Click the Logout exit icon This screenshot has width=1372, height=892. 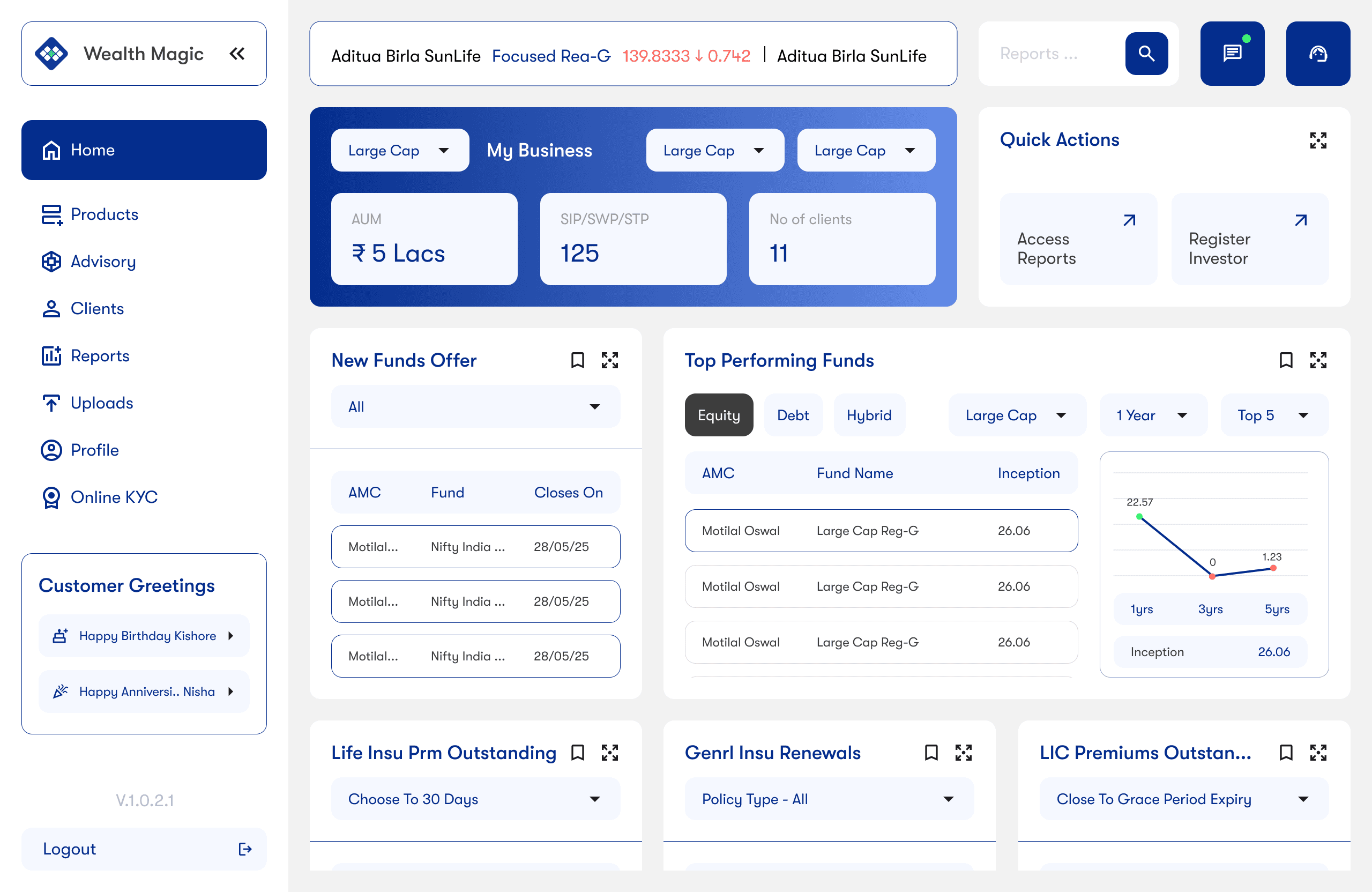[245, 849]
